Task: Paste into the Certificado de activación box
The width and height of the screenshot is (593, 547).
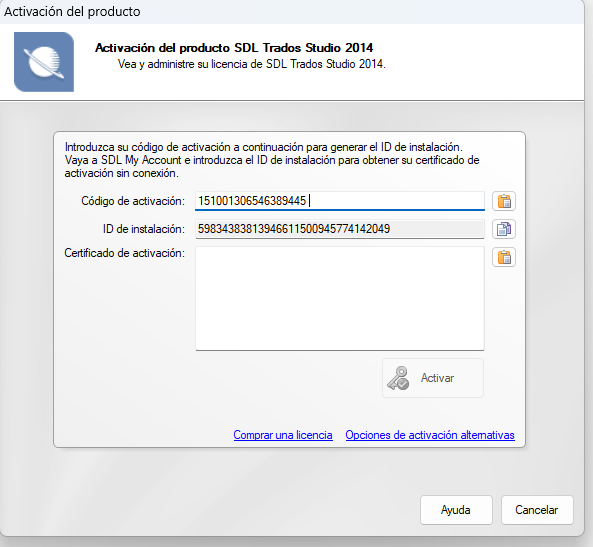Action: pyautogui.click(x=504, y=257)
